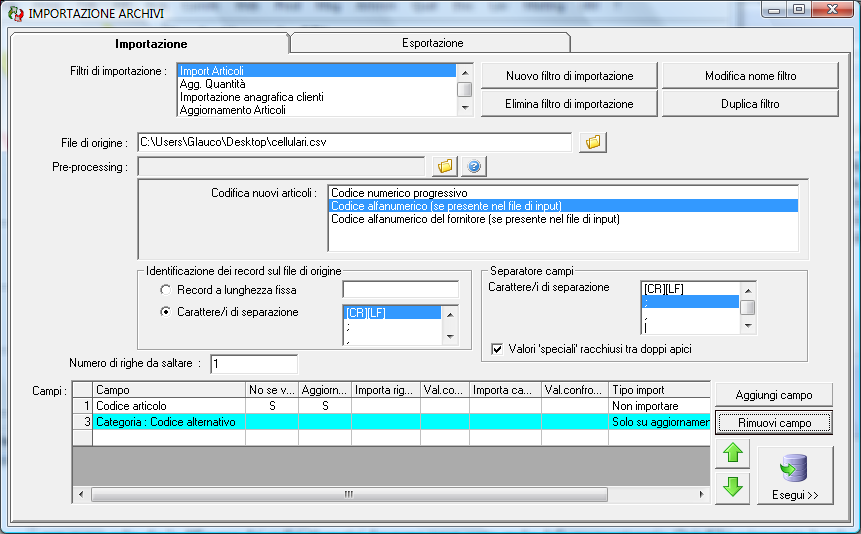The image size is (861, 534).
Task: Select Categoria : Codice alternativo row
Action: pyautogui.click(x=169, y=422)
